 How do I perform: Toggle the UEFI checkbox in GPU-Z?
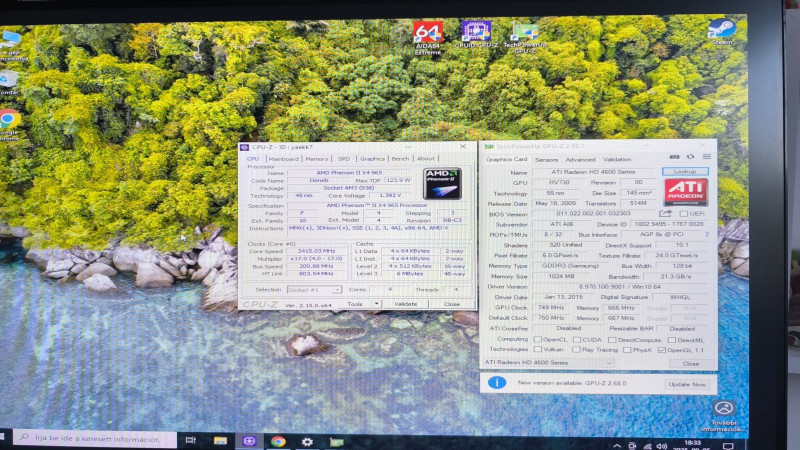coord(684,214)
